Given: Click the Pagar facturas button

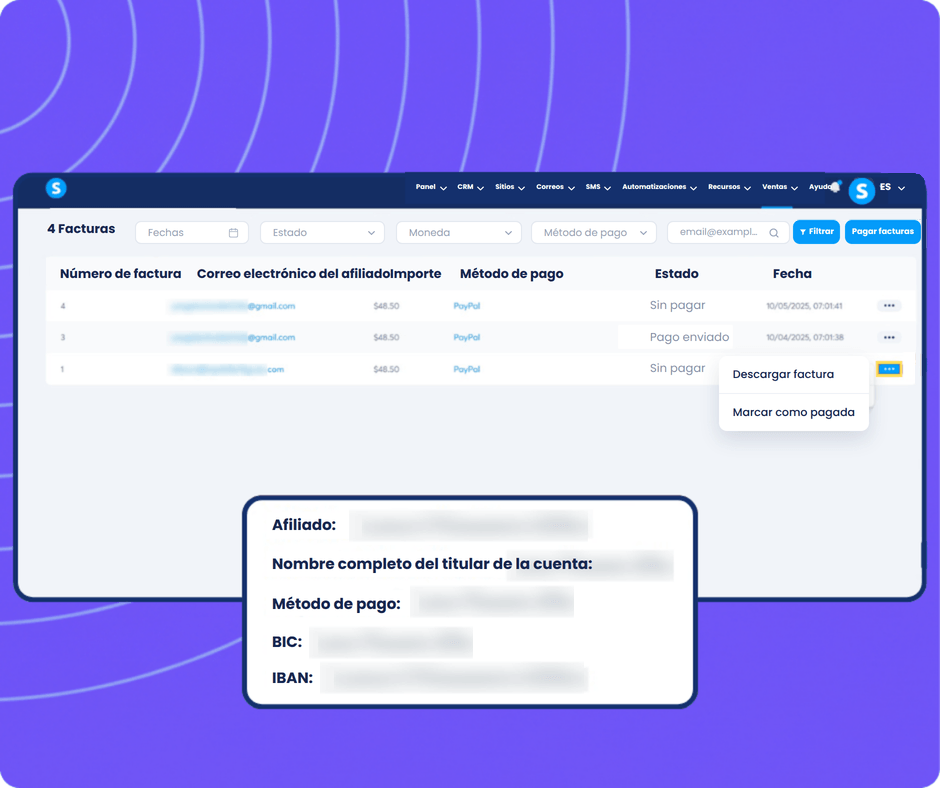Looking at the screenshot, I should point(882,232).
